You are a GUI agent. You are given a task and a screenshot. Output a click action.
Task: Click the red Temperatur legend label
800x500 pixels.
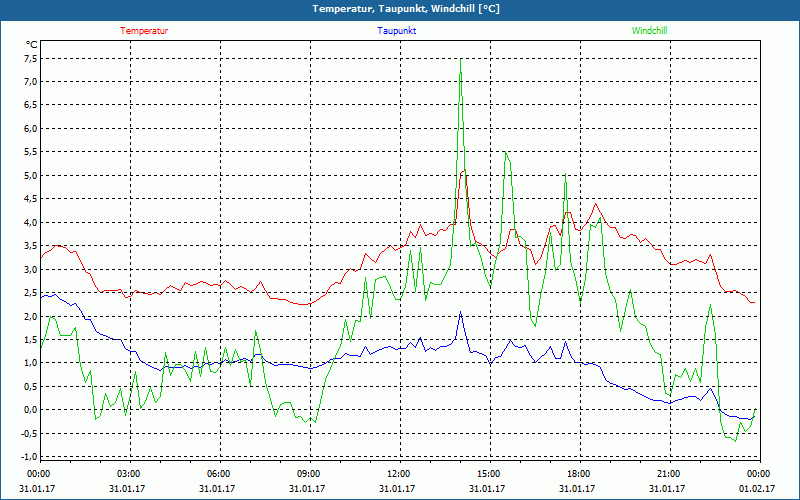click(144, 31)
